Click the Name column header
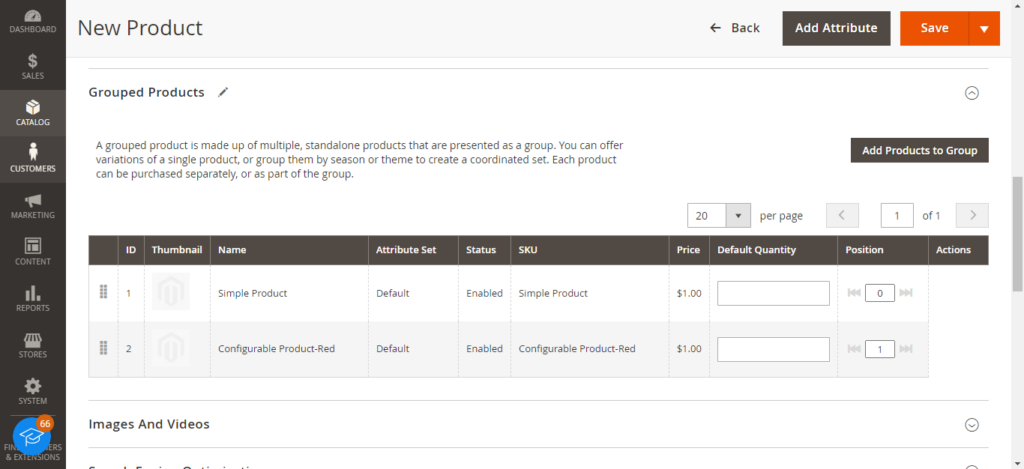1024x469 pixels. click(x=289, y=250)
